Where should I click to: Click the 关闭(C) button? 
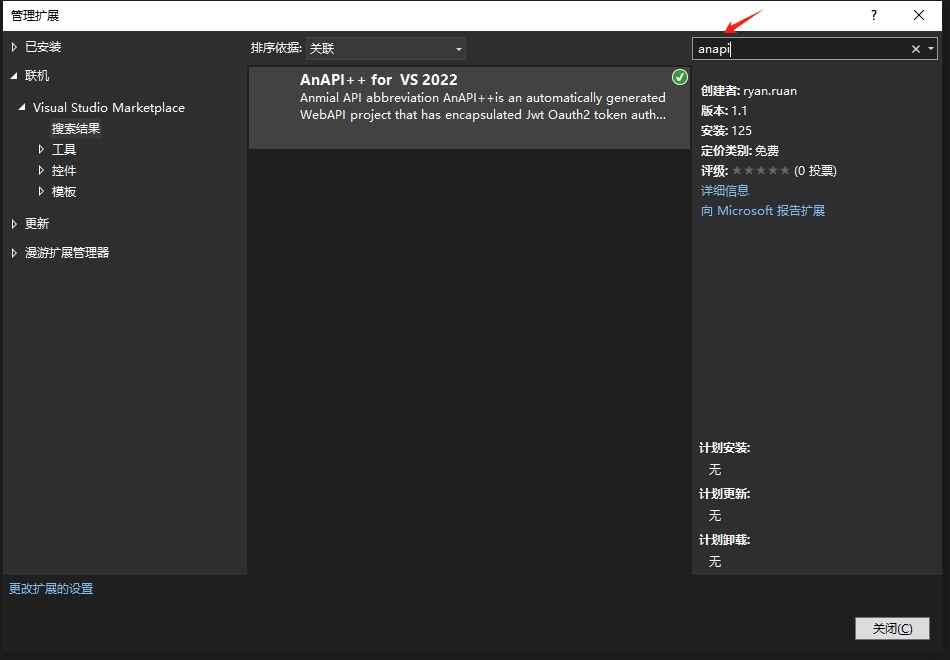tap(892, 628)
